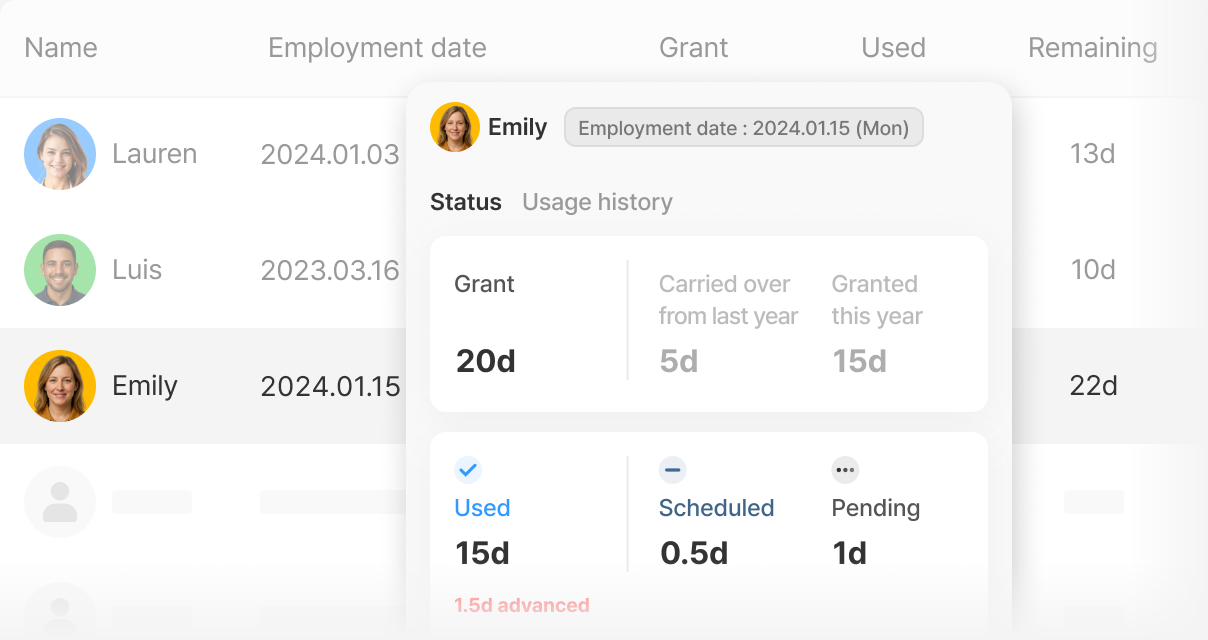Screen dimensions: 1208x640
Task: Click Emily's avatar in the table row
Action: 60,386
